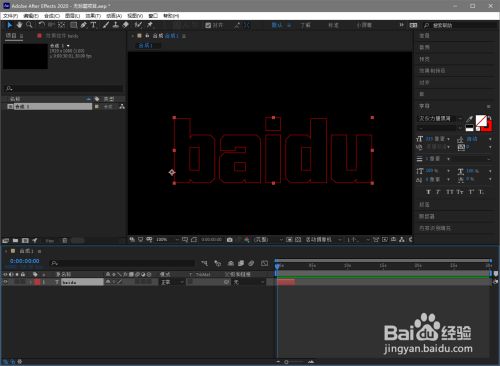The height and width of the screenshot is (366, 500).
Task: Open the view layout dropdown
Action: [358, 240]
